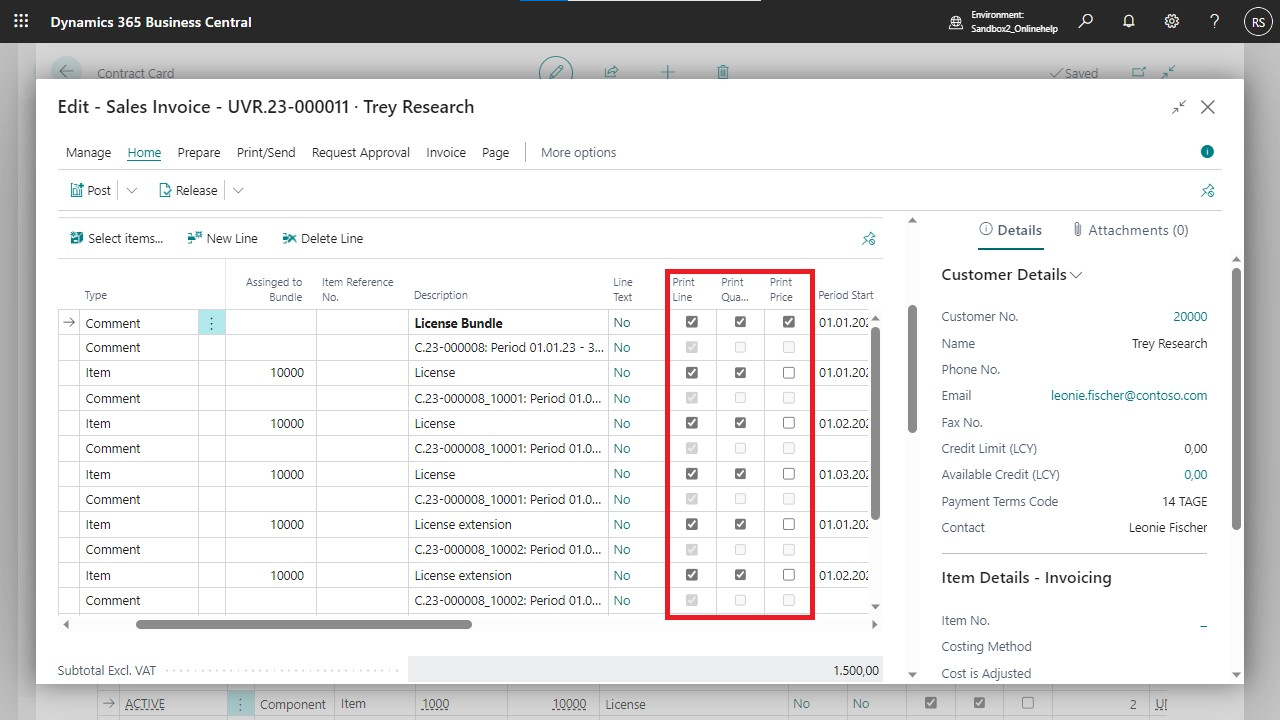Switch to the Attachments tab
Viewport: 1280px width, 720px height.
tap(1130, 230)
